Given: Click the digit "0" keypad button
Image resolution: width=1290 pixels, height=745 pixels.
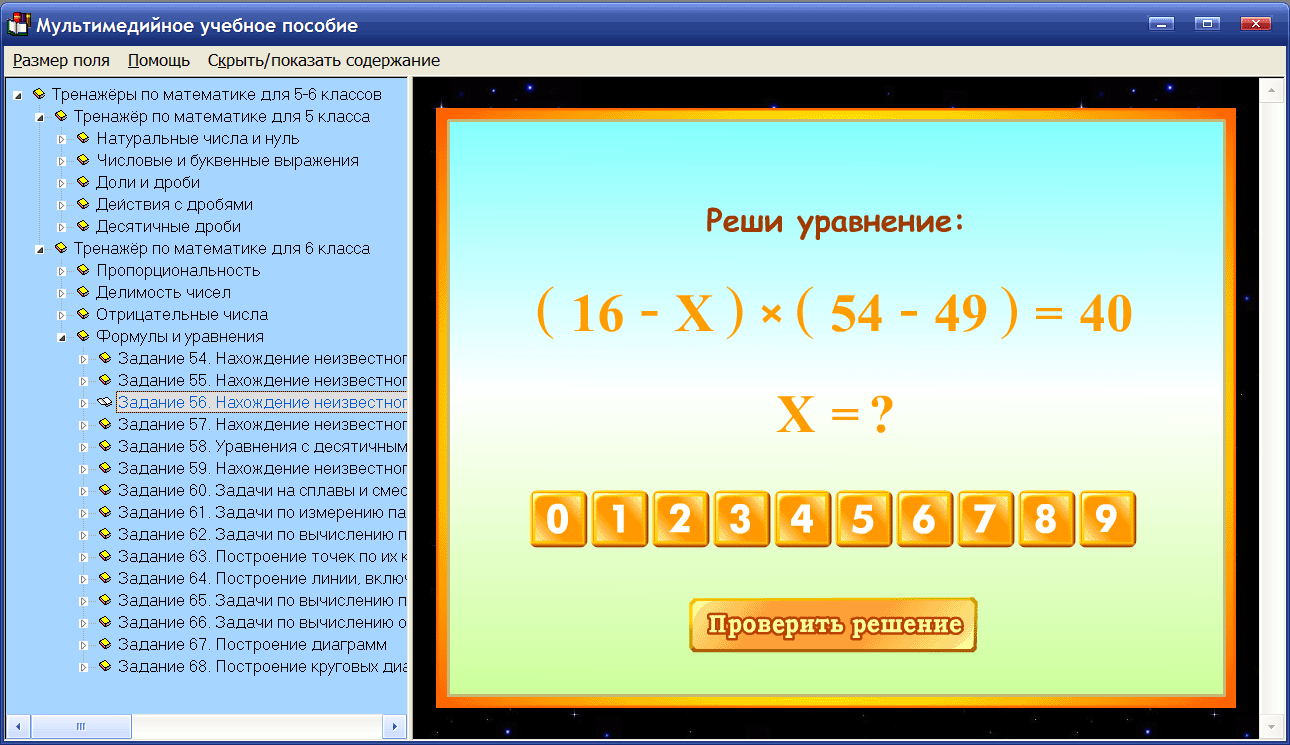Looking at the screenshot, I should pos(558,518).
